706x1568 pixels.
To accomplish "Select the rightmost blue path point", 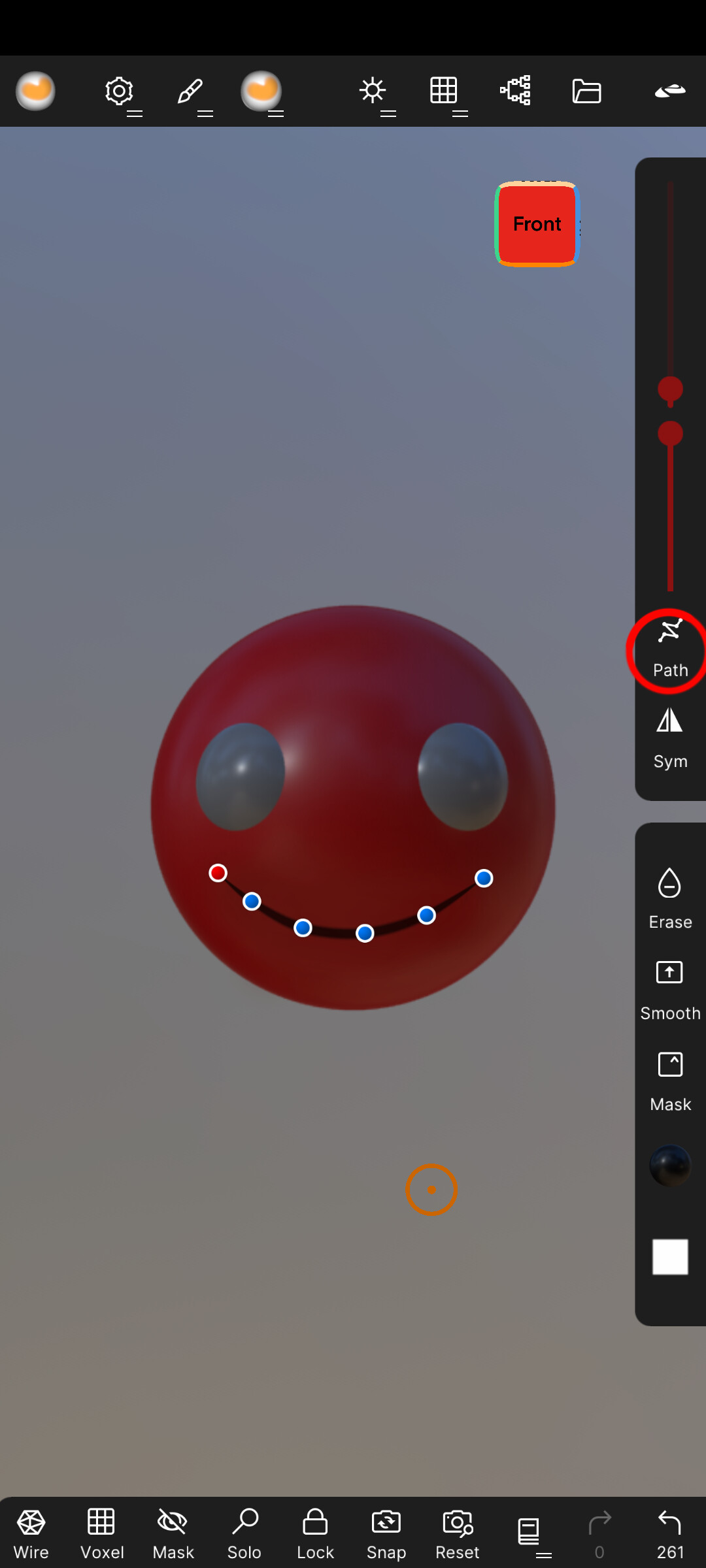I will pos(484,878).
